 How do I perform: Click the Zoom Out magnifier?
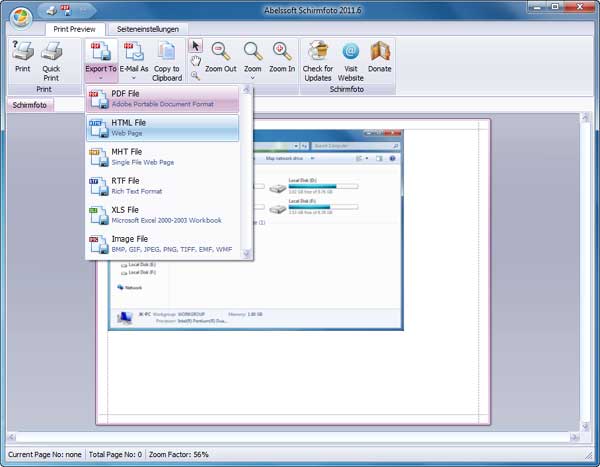click(x=220, y=57)
